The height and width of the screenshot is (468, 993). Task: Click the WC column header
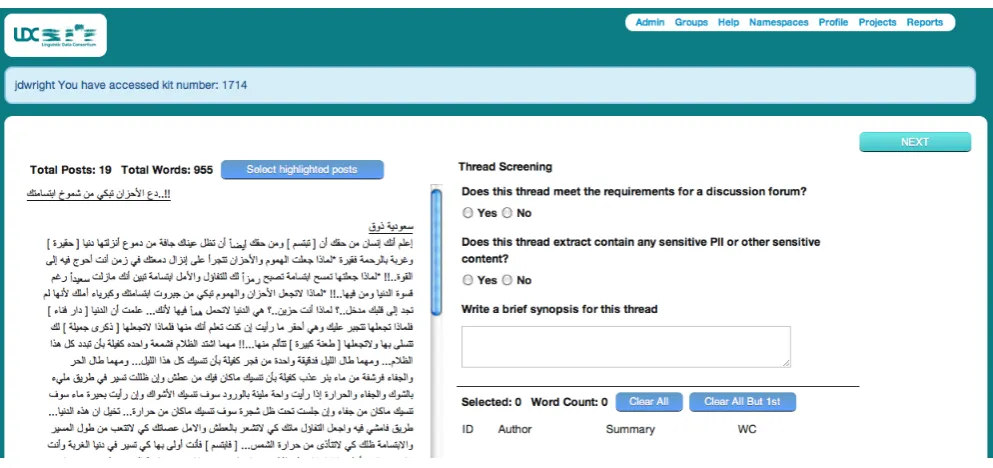point(747,429)
